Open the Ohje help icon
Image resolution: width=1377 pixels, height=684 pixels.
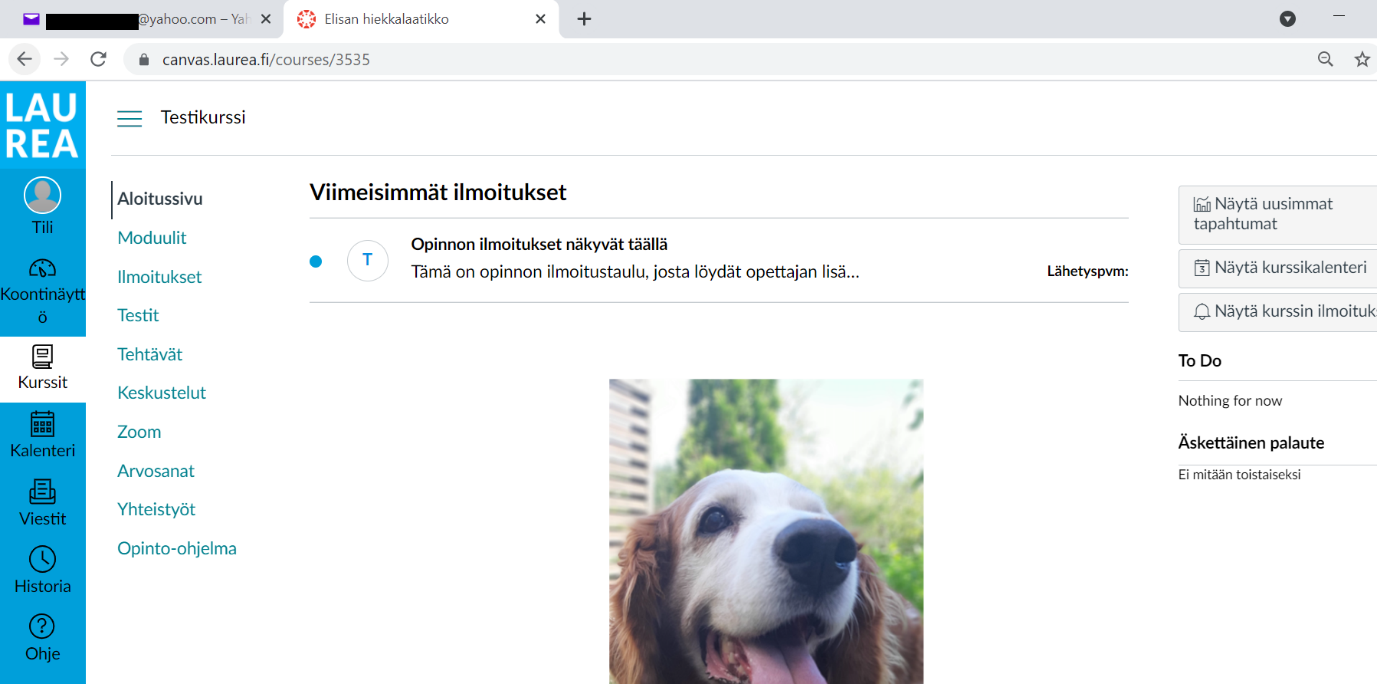[x=42, y=627]
